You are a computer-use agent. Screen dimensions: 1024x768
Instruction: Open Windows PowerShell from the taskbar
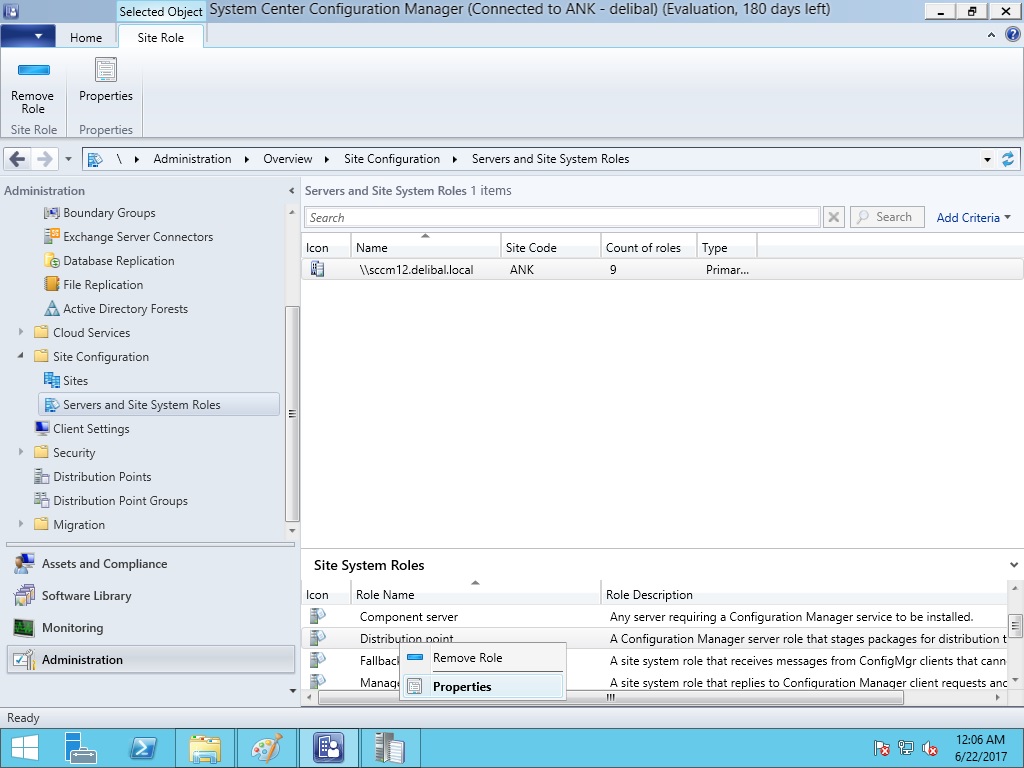tap(143, 748)
